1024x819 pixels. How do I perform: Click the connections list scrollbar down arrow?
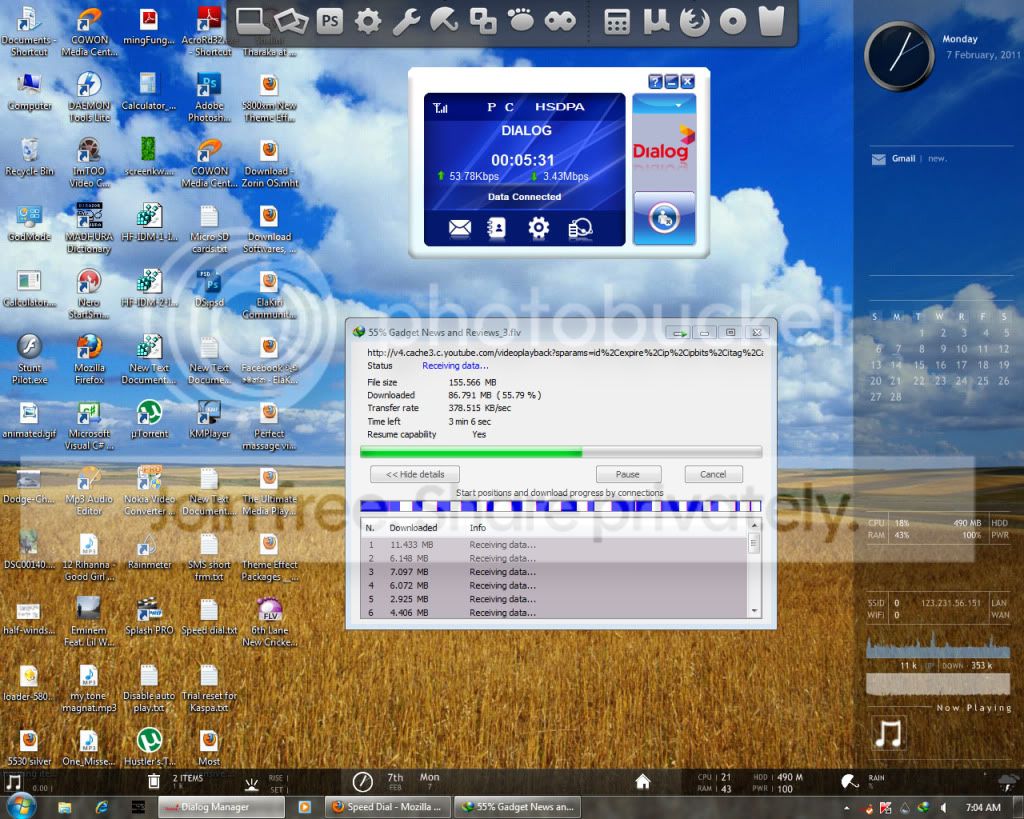[x=754, y=612]
